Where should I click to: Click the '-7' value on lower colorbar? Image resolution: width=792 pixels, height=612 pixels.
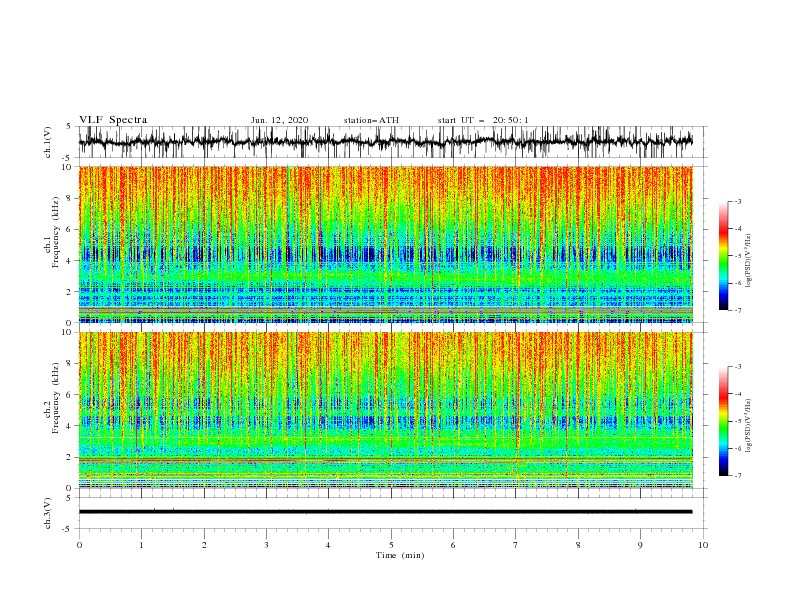tap(737, 476)
